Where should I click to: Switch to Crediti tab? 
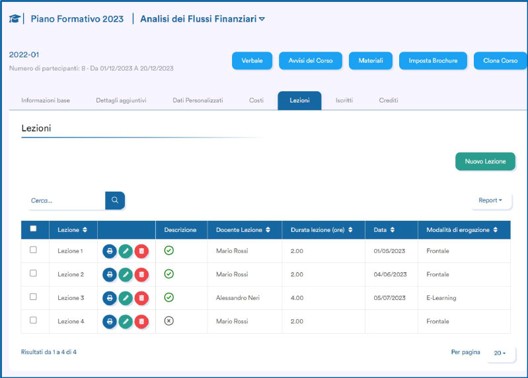pos(388,100)
